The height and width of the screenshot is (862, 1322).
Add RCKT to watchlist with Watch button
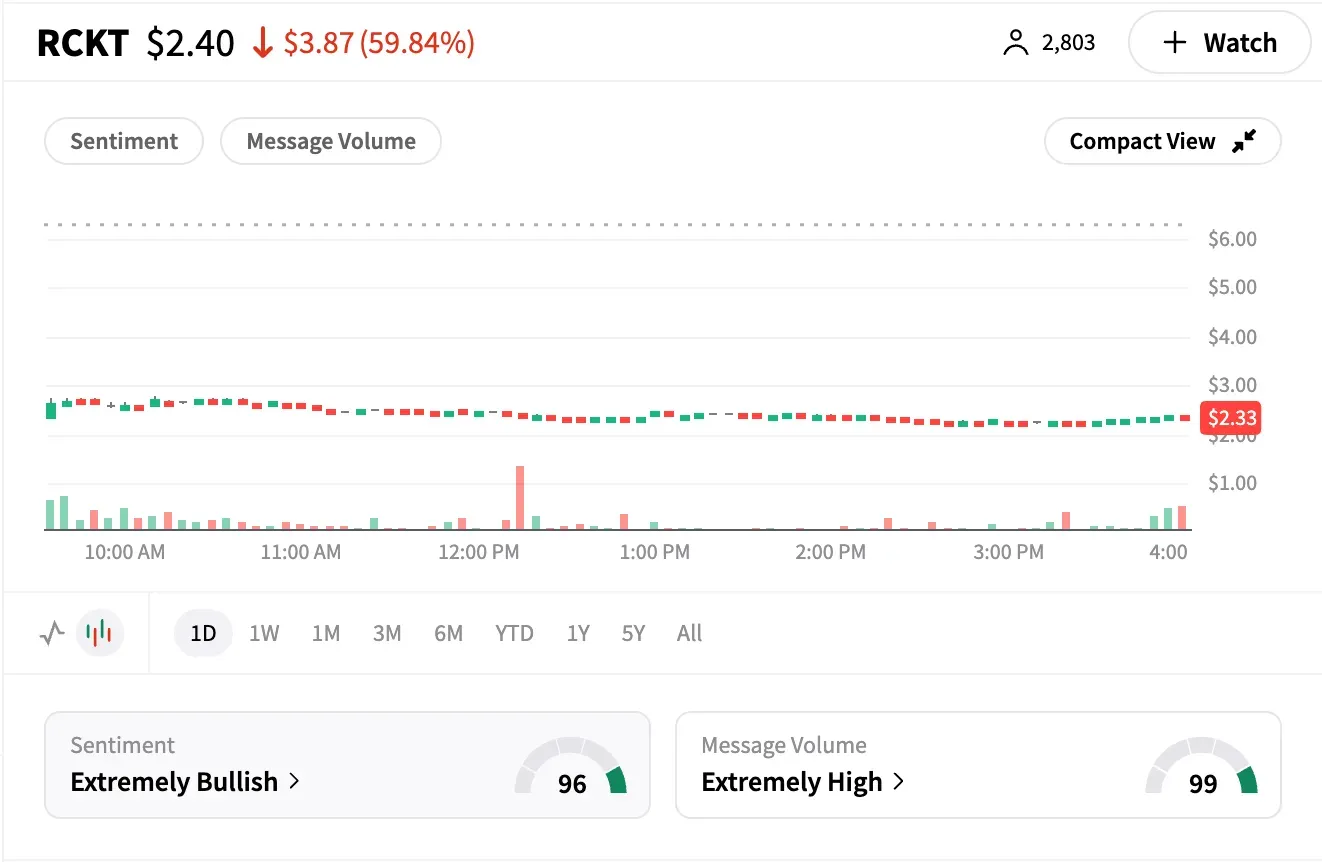pos(1219,43)
